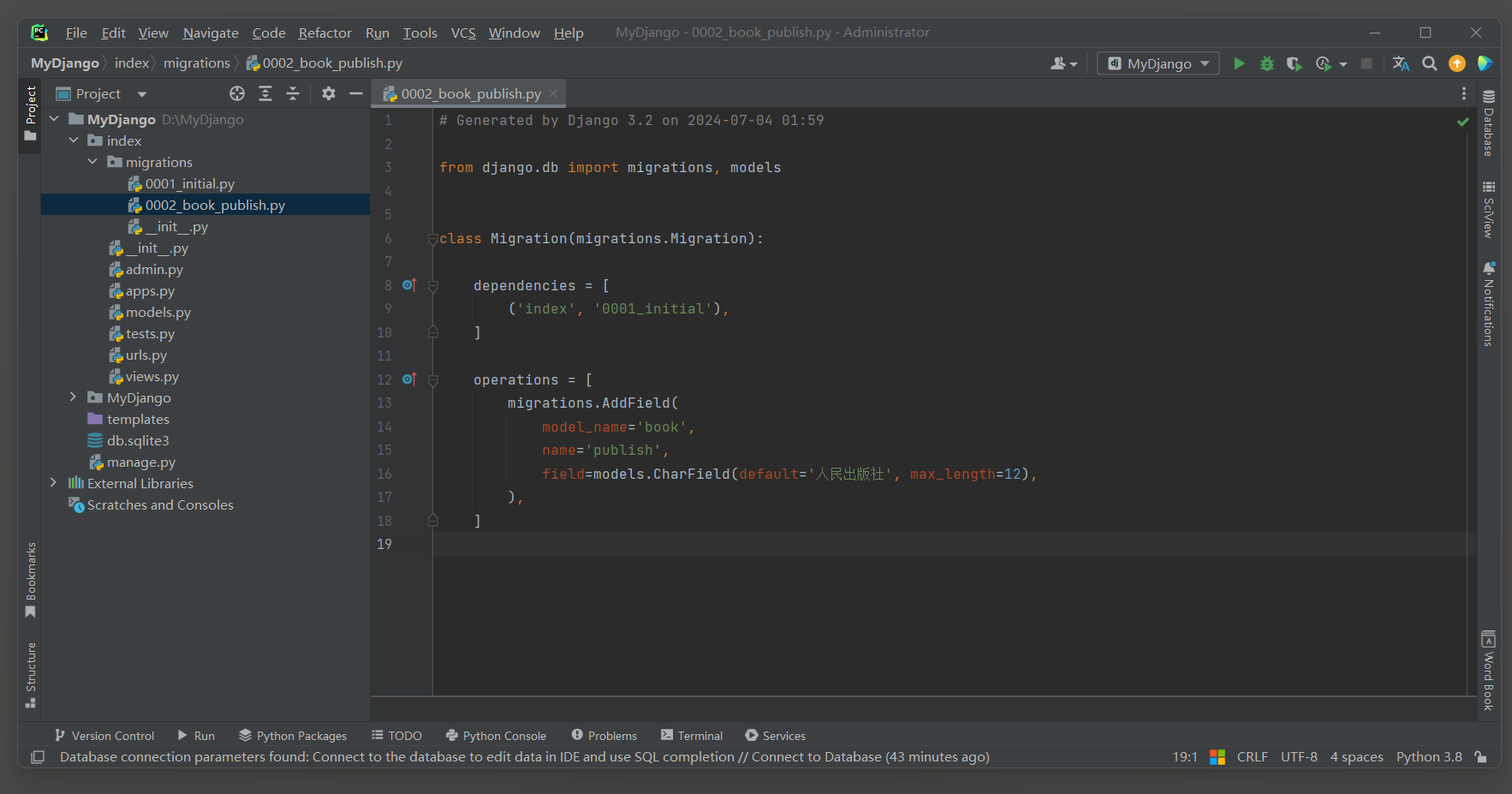
Task: Open the Navigate menu
Action: click(211, 33)
